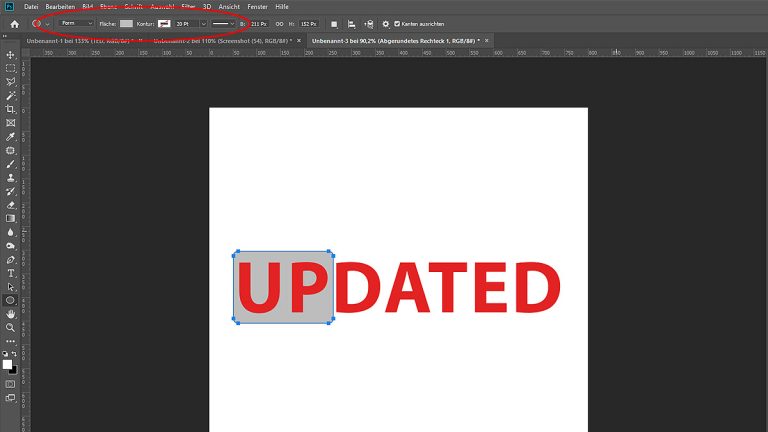The width and height of the screenshot is (768, 432).
Task: Open the Datei menu
Action: pos(31,7)
